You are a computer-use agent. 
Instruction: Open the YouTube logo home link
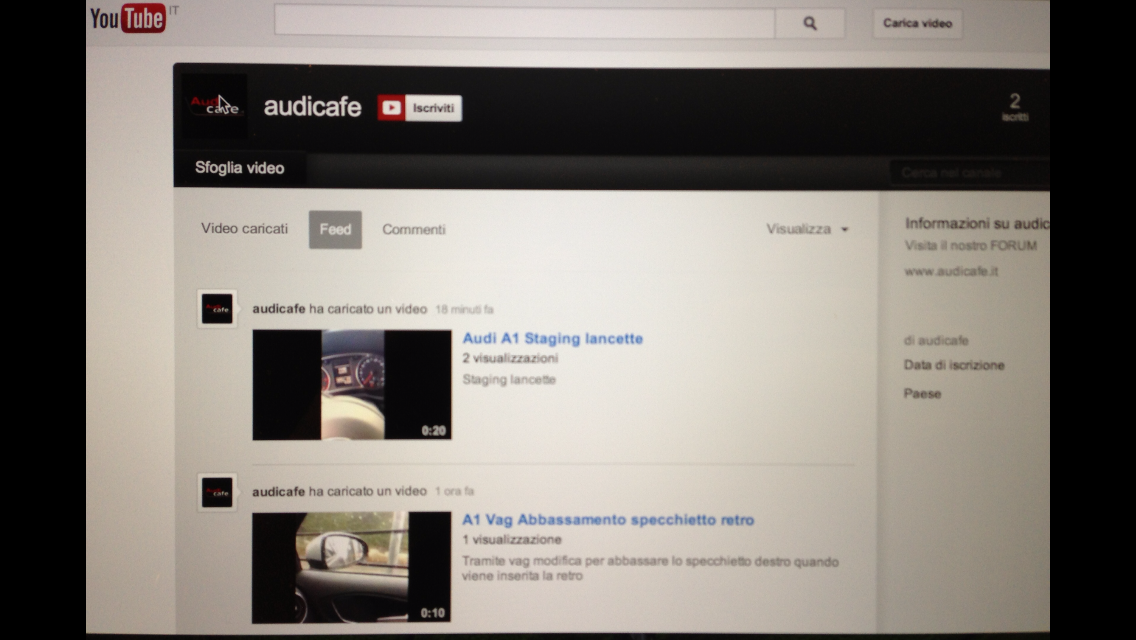(x=128, y=18)
